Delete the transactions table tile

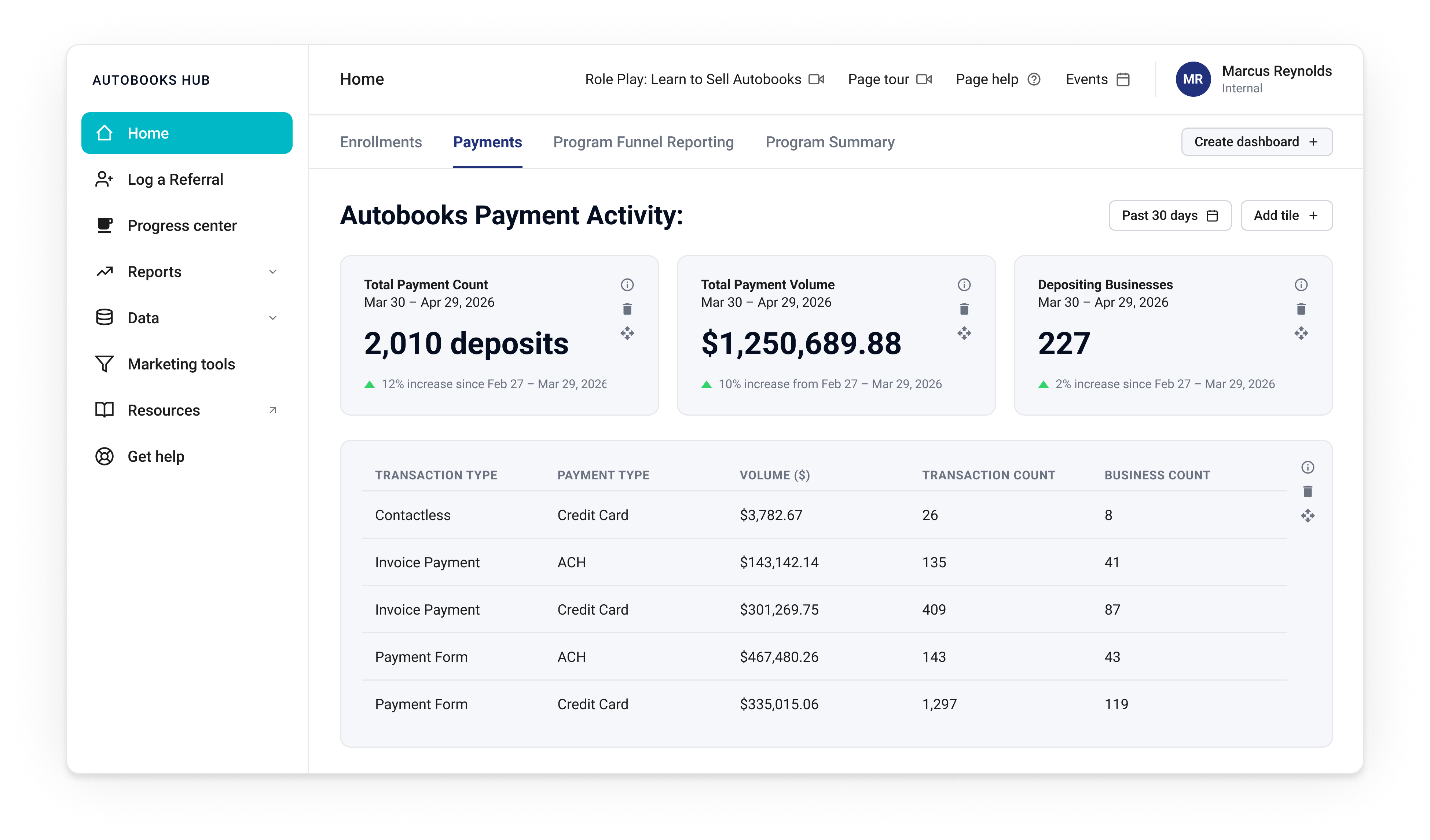click(1308, 492)
